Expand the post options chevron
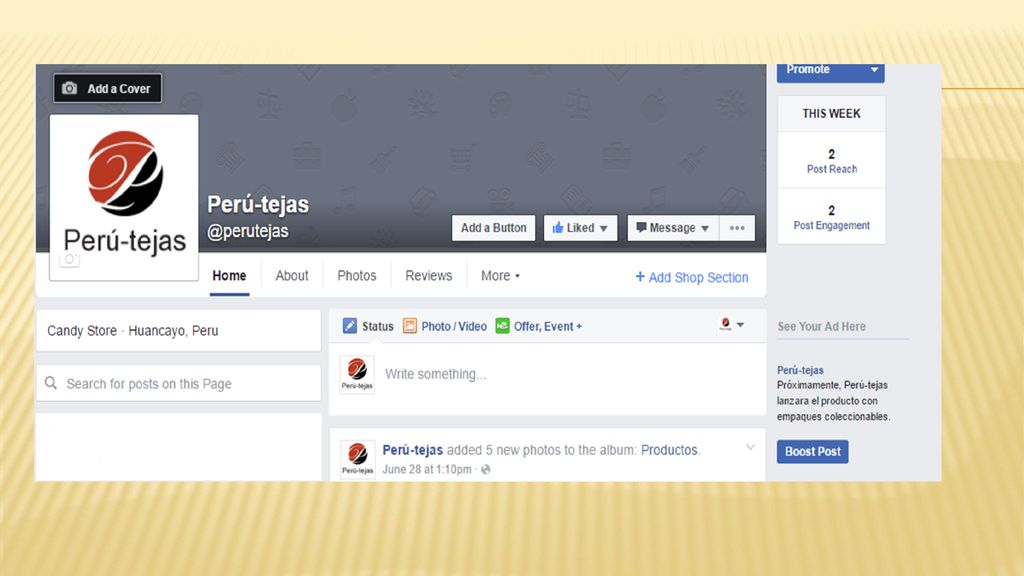Image resolution: width=1024 pixels, height=576 pixels. pos(750,448)
